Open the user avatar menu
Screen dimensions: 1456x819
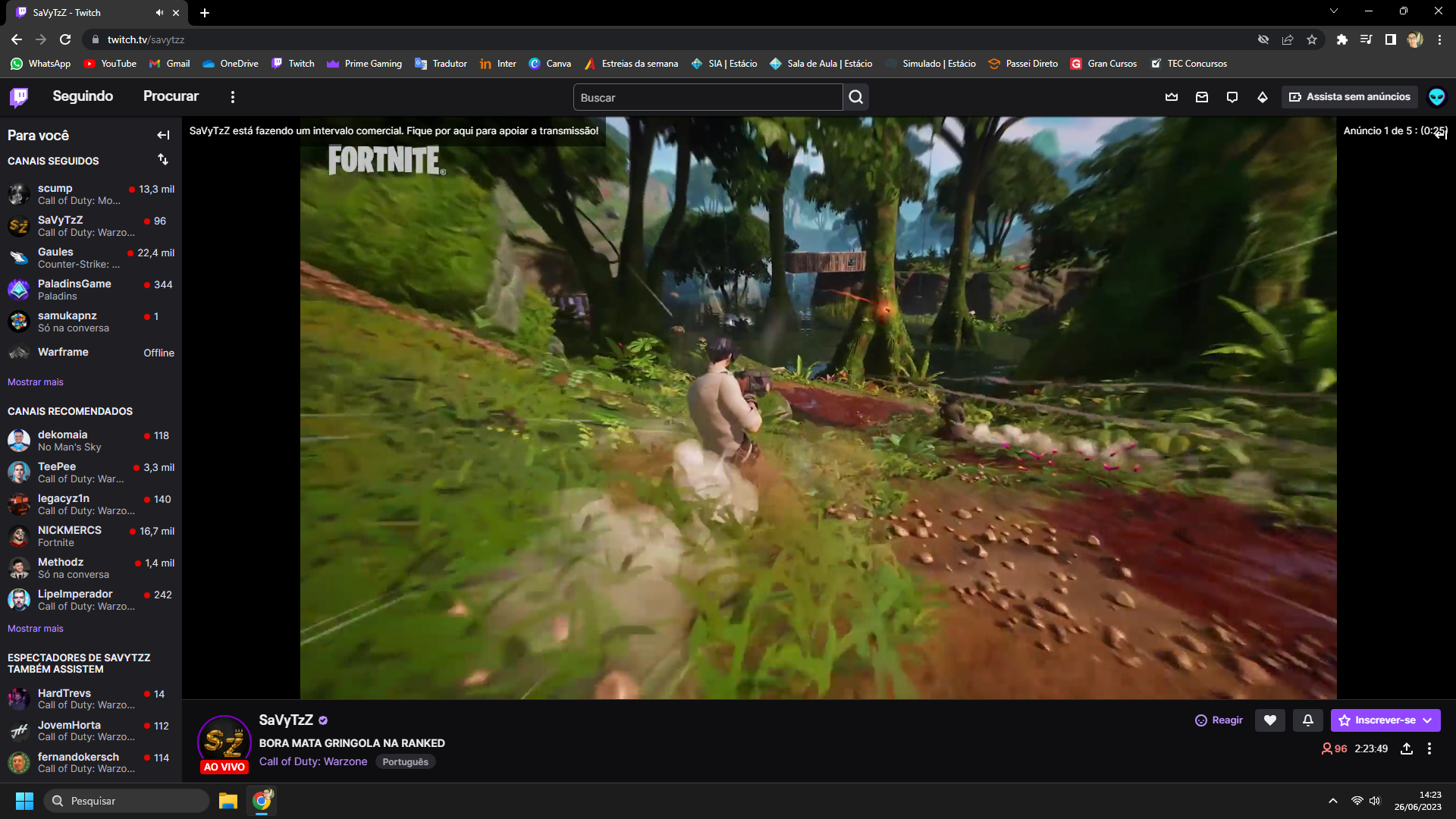click(1436, 97)
